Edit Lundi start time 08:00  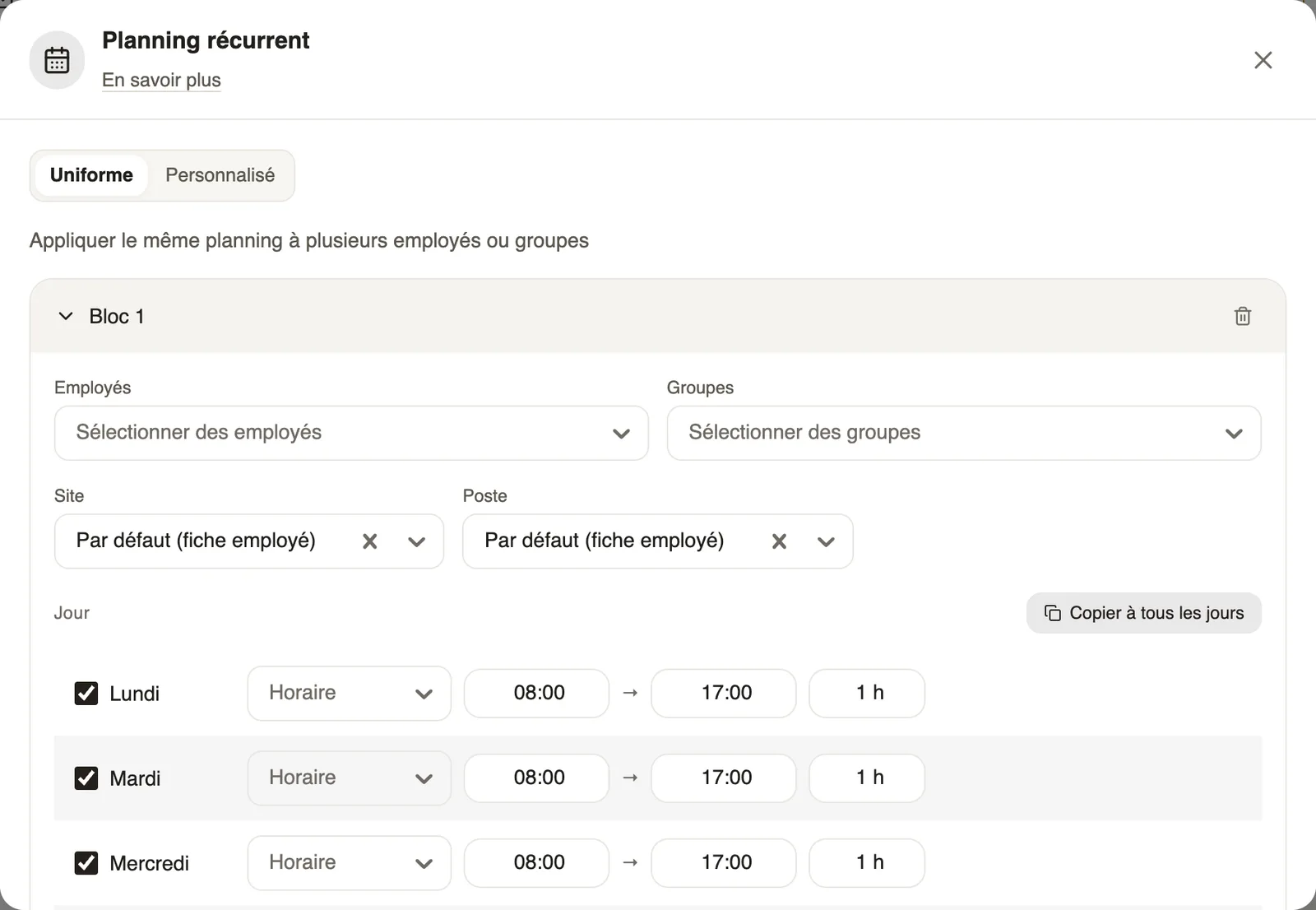pos(536,693)
